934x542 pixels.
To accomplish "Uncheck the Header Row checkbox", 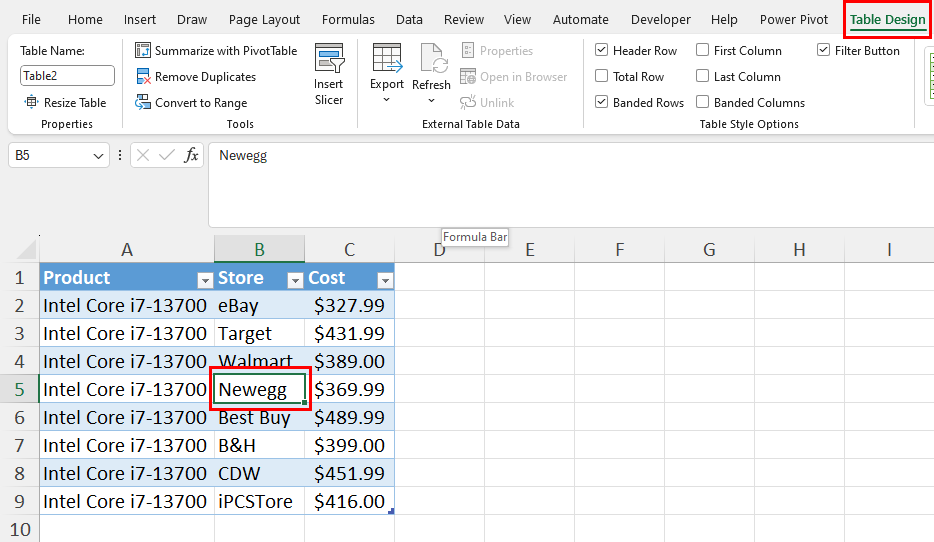I will [602, 50].
